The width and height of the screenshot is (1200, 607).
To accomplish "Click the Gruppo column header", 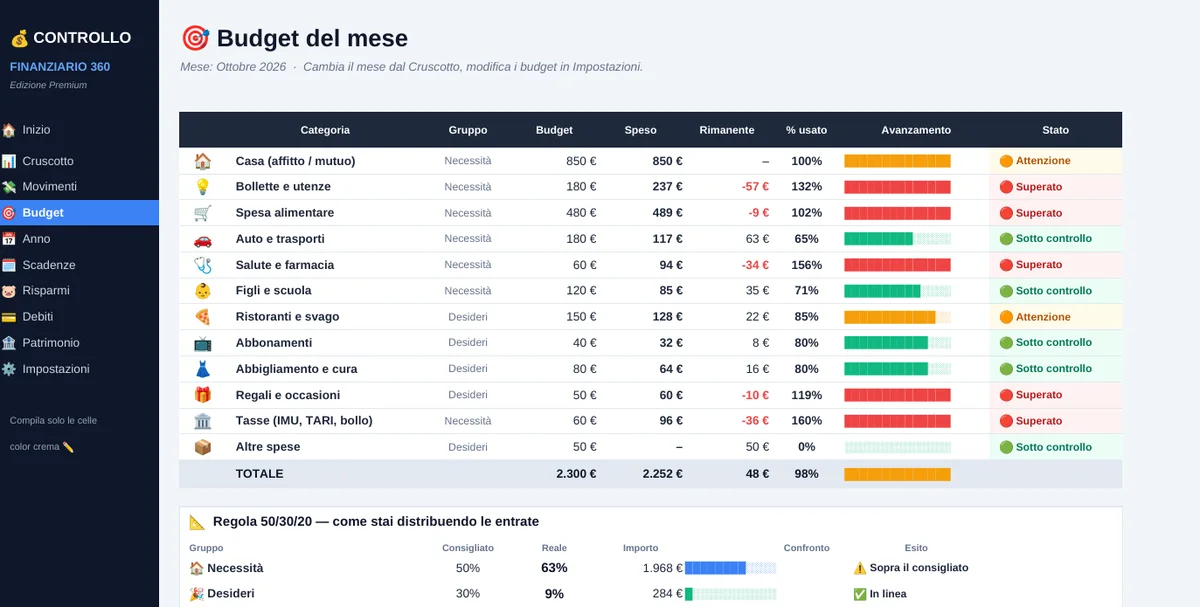I will click(x=468, y=130).
